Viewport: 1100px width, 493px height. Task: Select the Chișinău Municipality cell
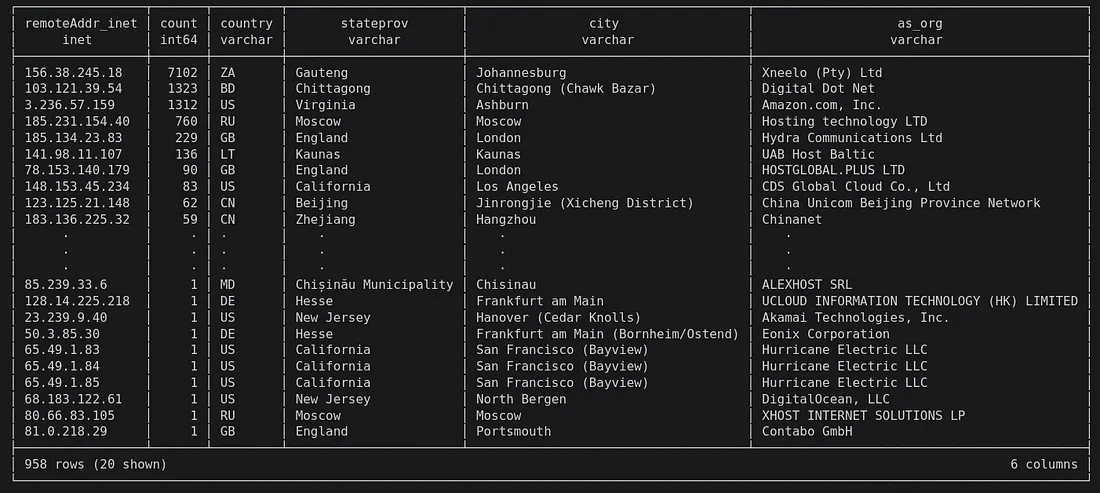(374, 285)
